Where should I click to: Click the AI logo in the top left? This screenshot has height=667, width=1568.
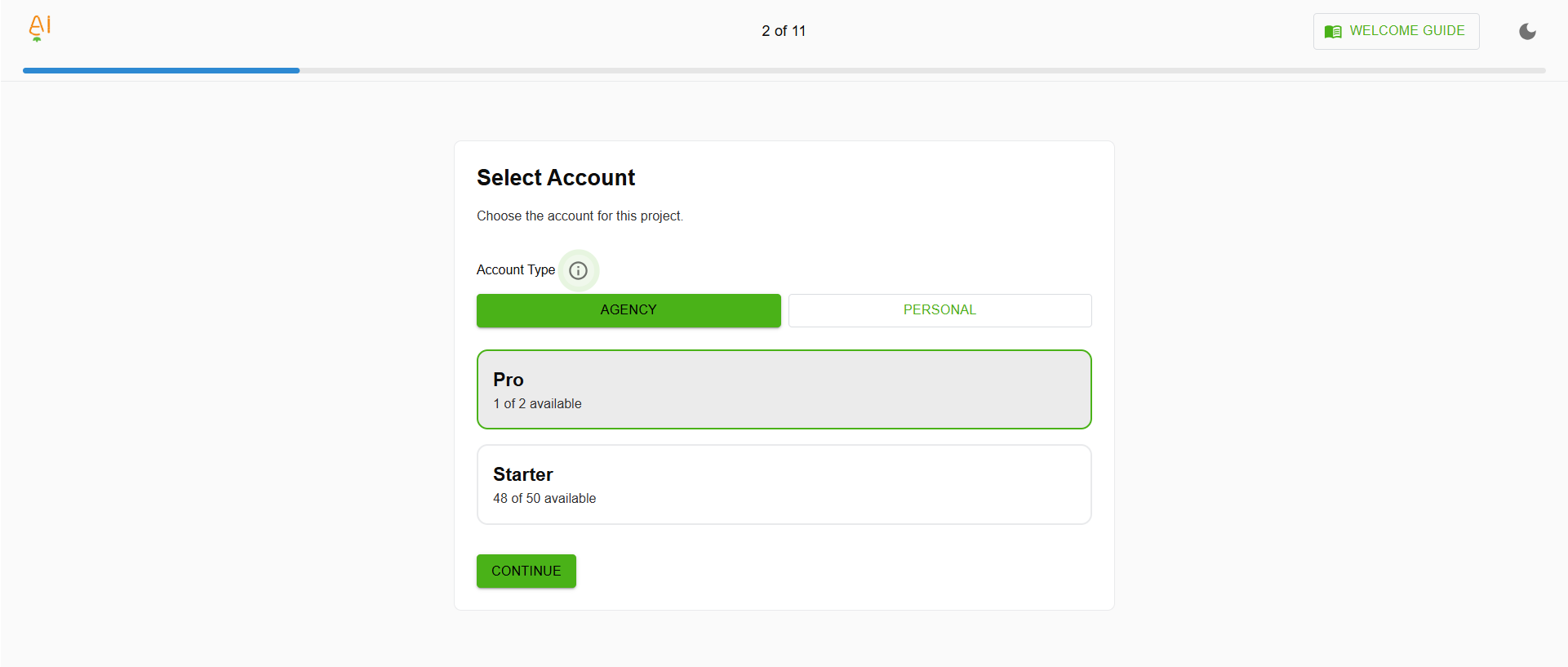click(38, 29)
